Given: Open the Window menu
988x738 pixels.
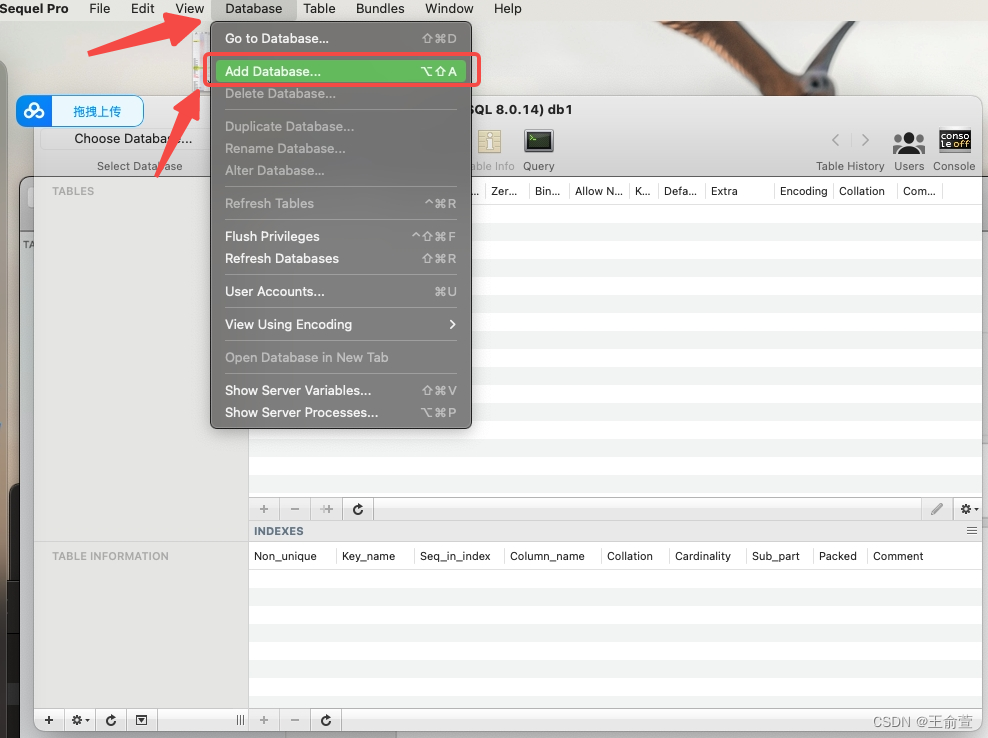Looking at the screenshot, I should click(449, 9).
